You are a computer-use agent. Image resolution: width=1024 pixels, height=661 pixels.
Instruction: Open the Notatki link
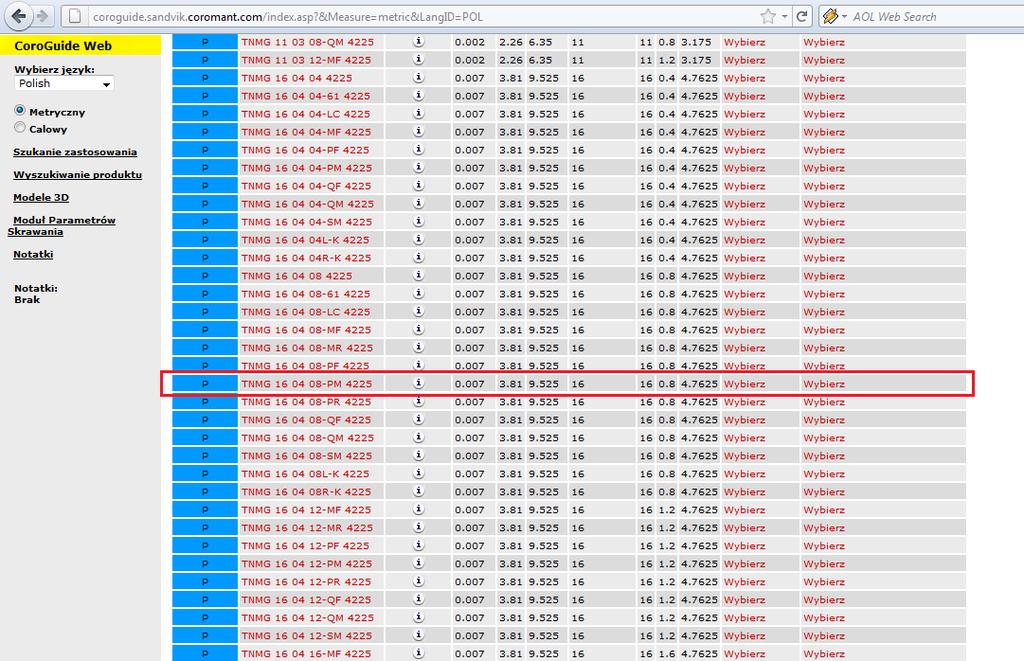point(33,255)
